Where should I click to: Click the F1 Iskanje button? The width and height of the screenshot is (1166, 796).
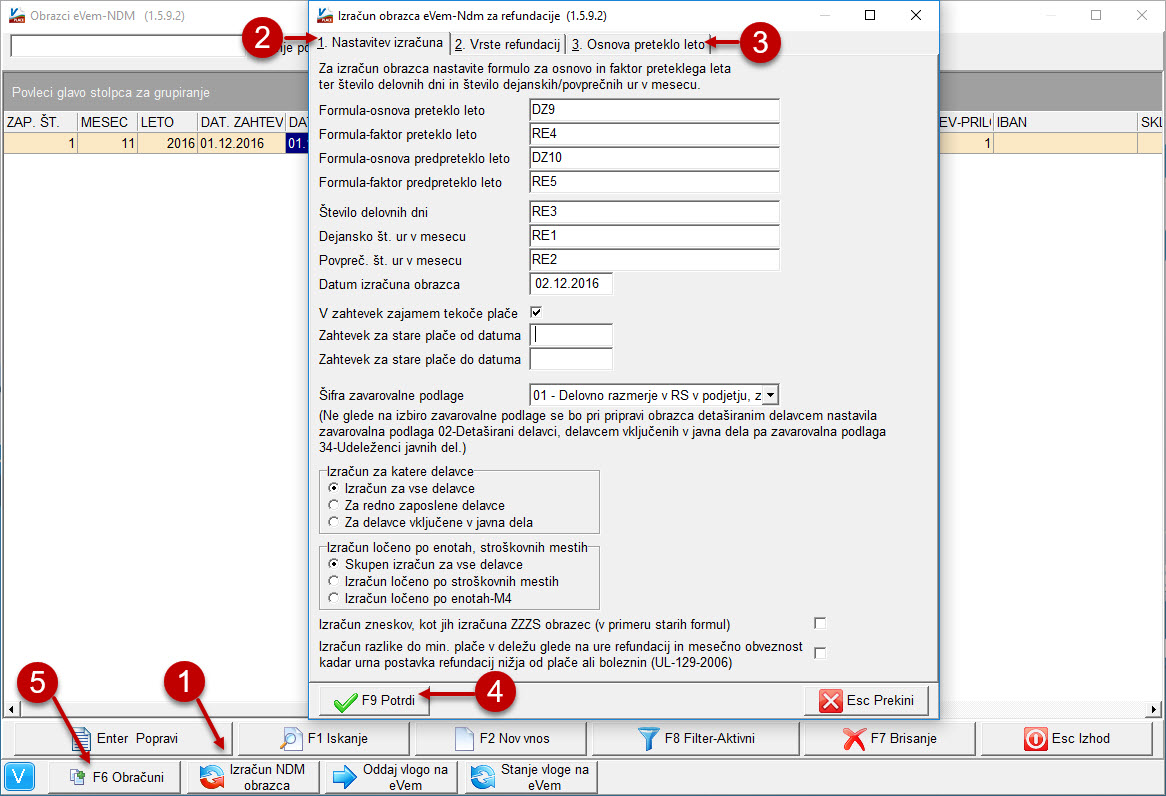tap(323, 739)
